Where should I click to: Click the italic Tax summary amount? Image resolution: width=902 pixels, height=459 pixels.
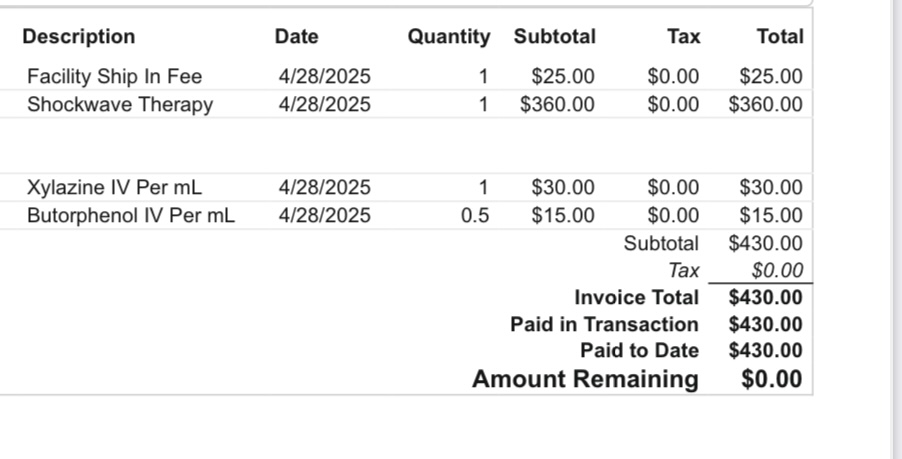tap(777, 270)
